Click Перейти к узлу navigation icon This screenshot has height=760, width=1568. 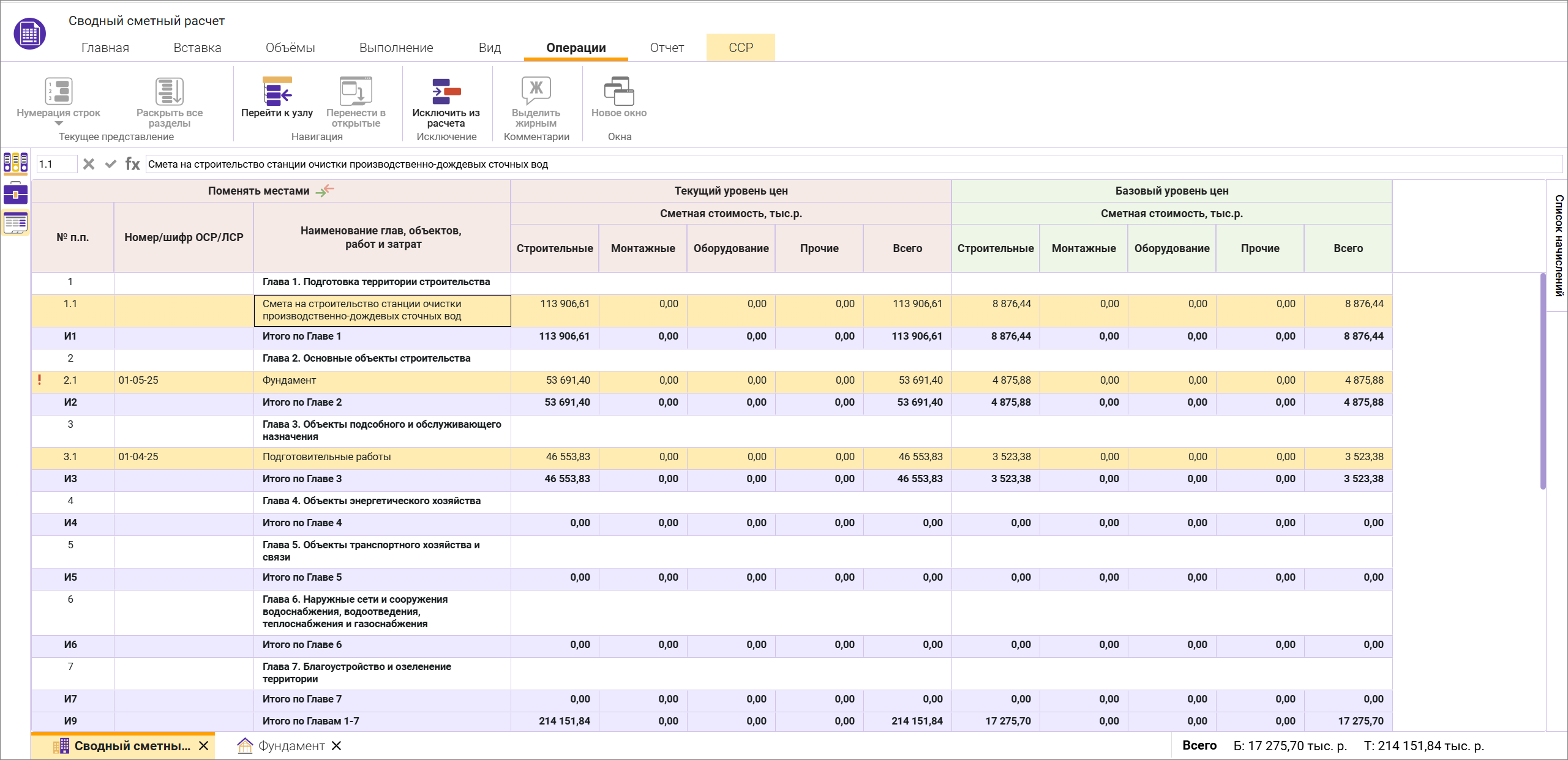pos(277,92)
